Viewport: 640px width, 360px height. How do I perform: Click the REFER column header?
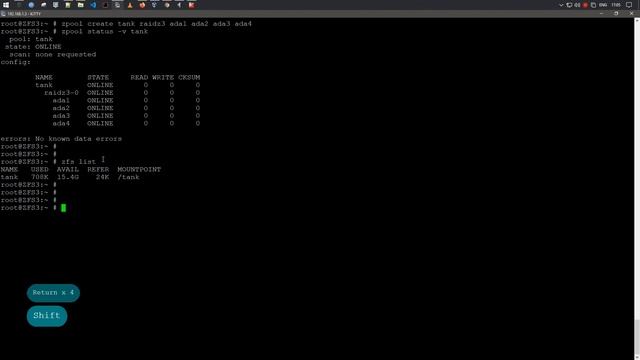click(98, 169)
